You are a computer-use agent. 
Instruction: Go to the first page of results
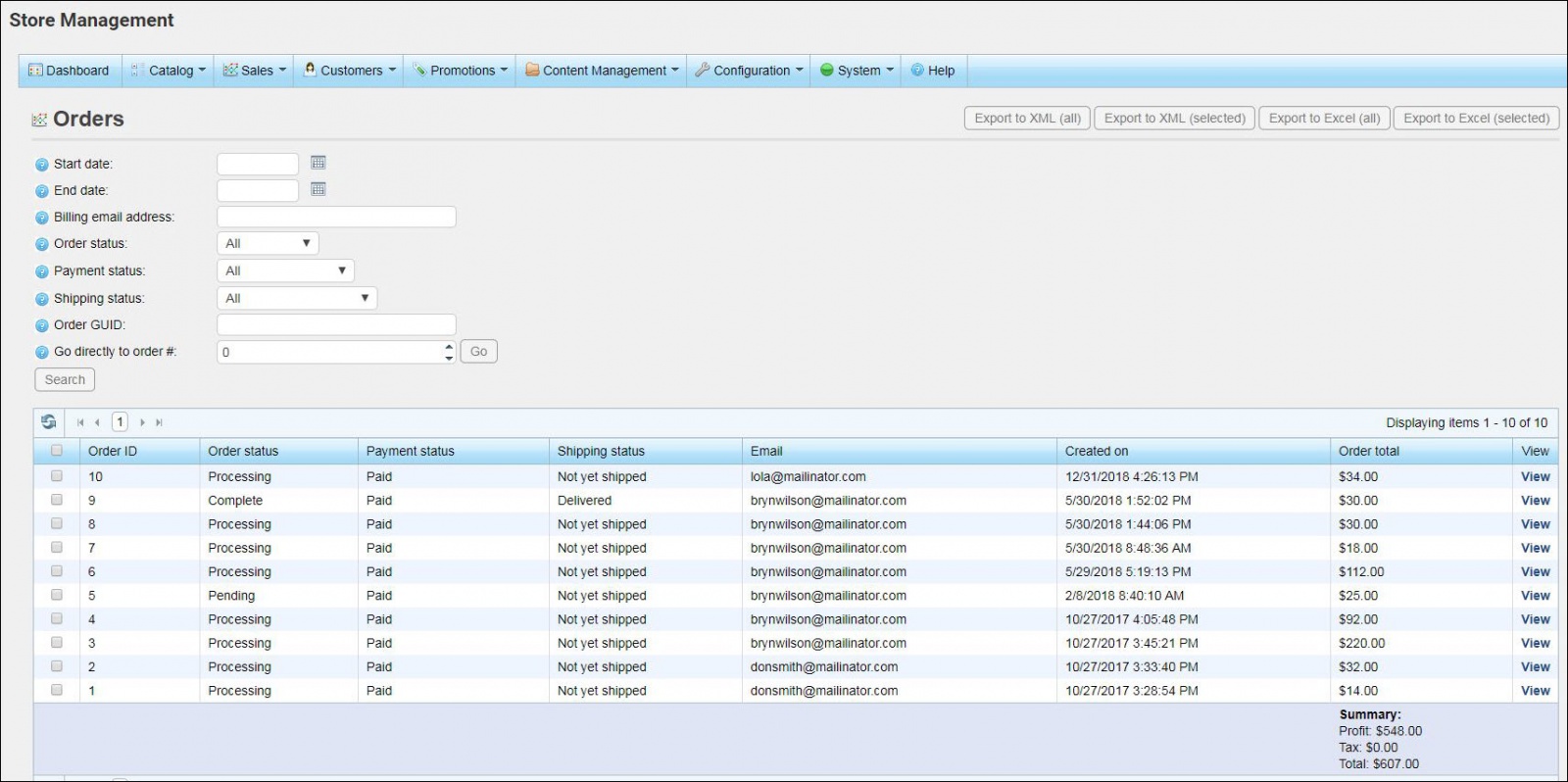[x=80, y=422]
